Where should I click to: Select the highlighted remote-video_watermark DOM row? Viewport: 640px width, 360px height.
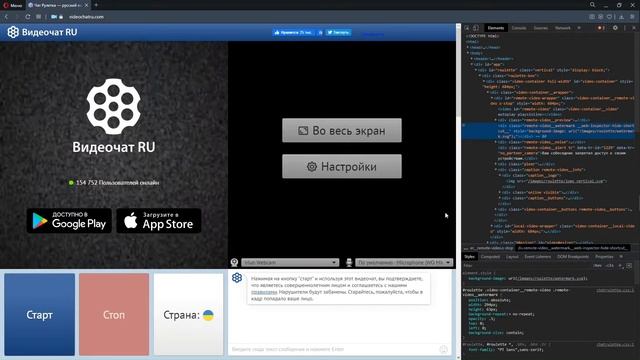(x=549, y=131)
